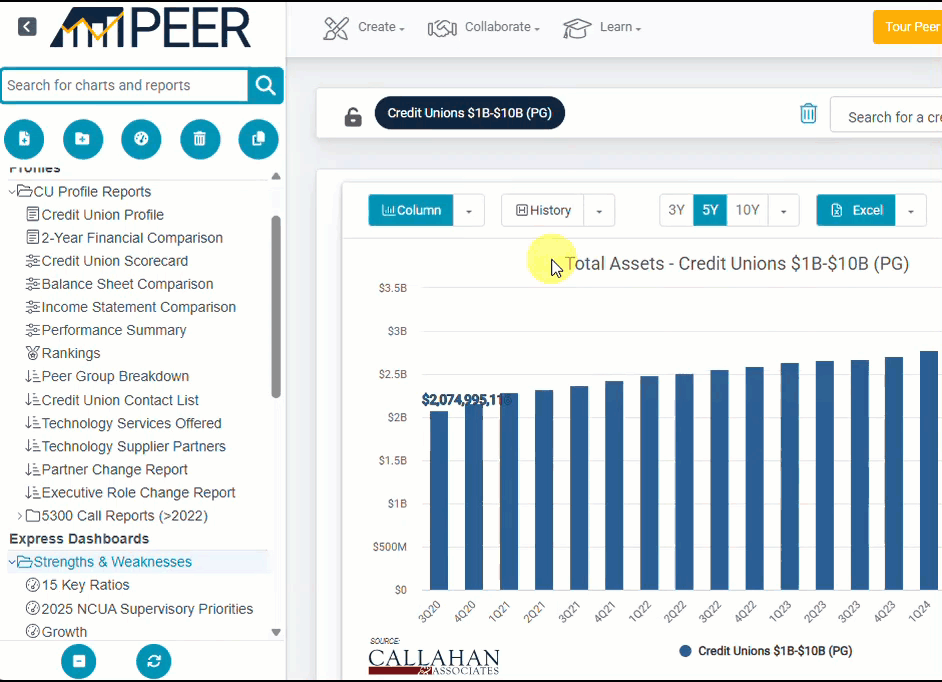Open 15 Key Ratios dashboard

(77, 585)
